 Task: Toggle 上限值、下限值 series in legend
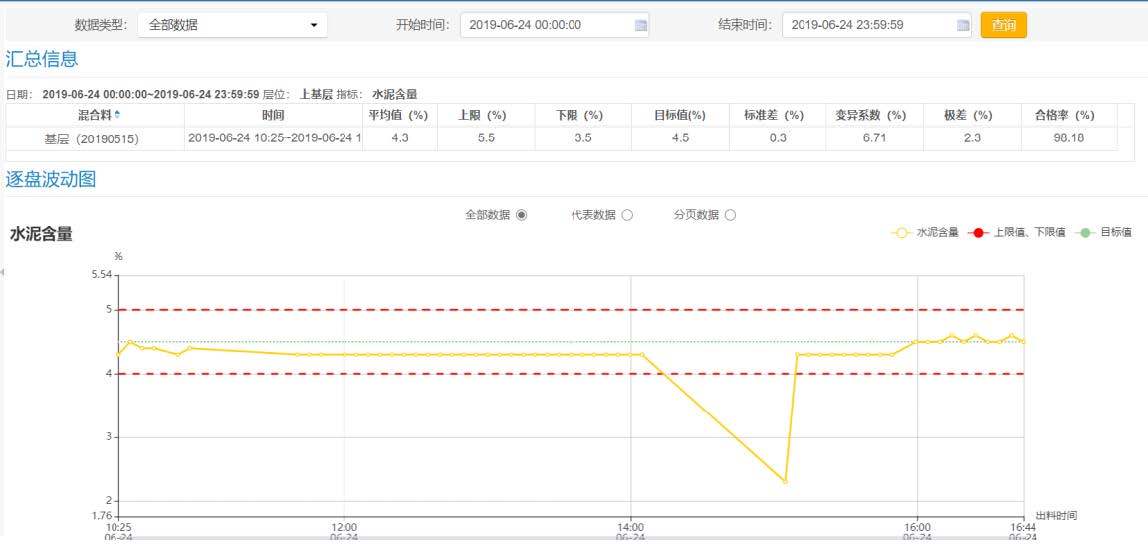pos(1017,232)
